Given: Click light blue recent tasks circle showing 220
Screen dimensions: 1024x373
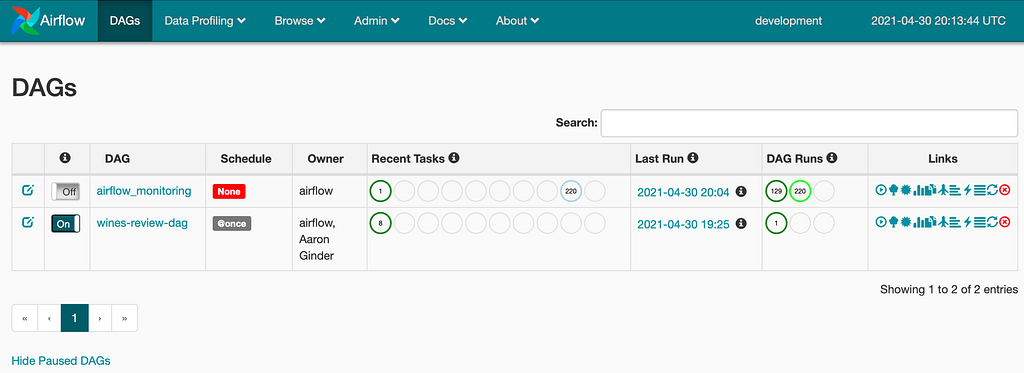Looking at the screenshot, I should click(x=571, y=191).
